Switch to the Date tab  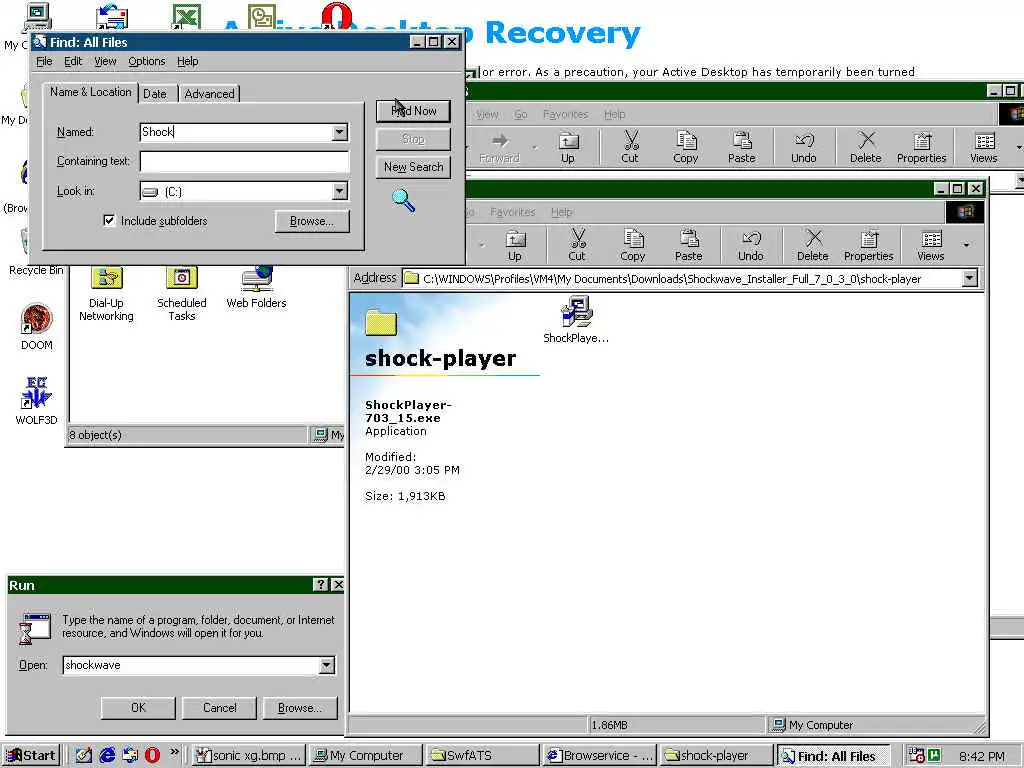(x=155, y=94)
